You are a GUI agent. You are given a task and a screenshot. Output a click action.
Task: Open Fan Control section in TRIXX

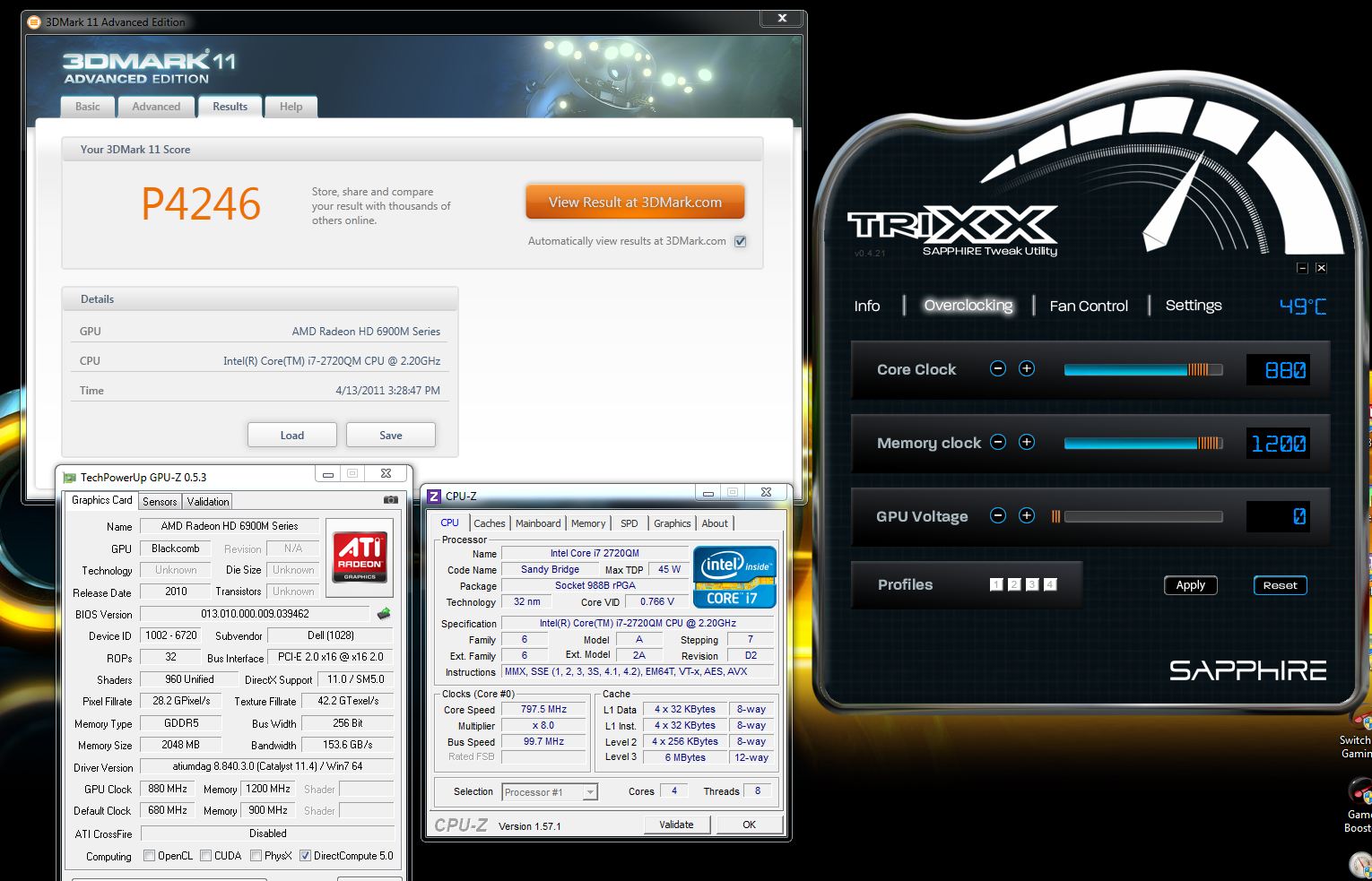point(1089,306)
